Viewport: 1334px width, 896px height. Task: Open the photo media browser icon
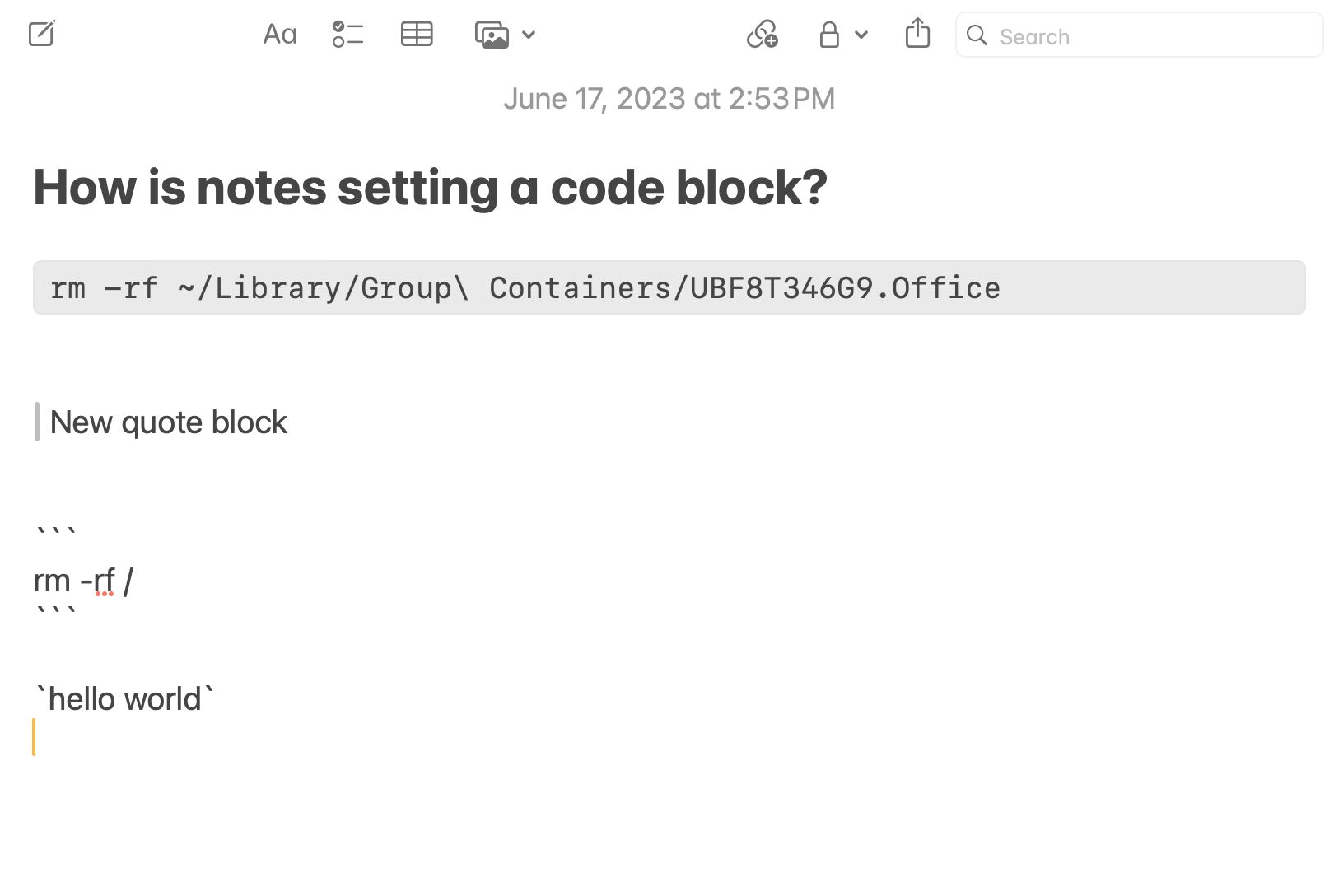tap(492, 35)
